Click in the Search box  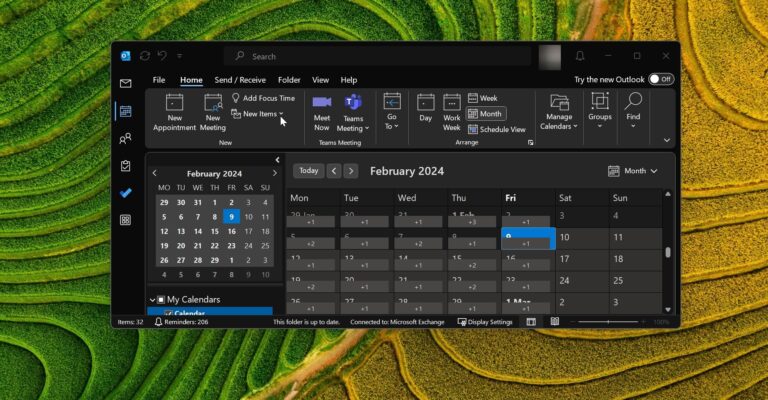tap(378, 56)
